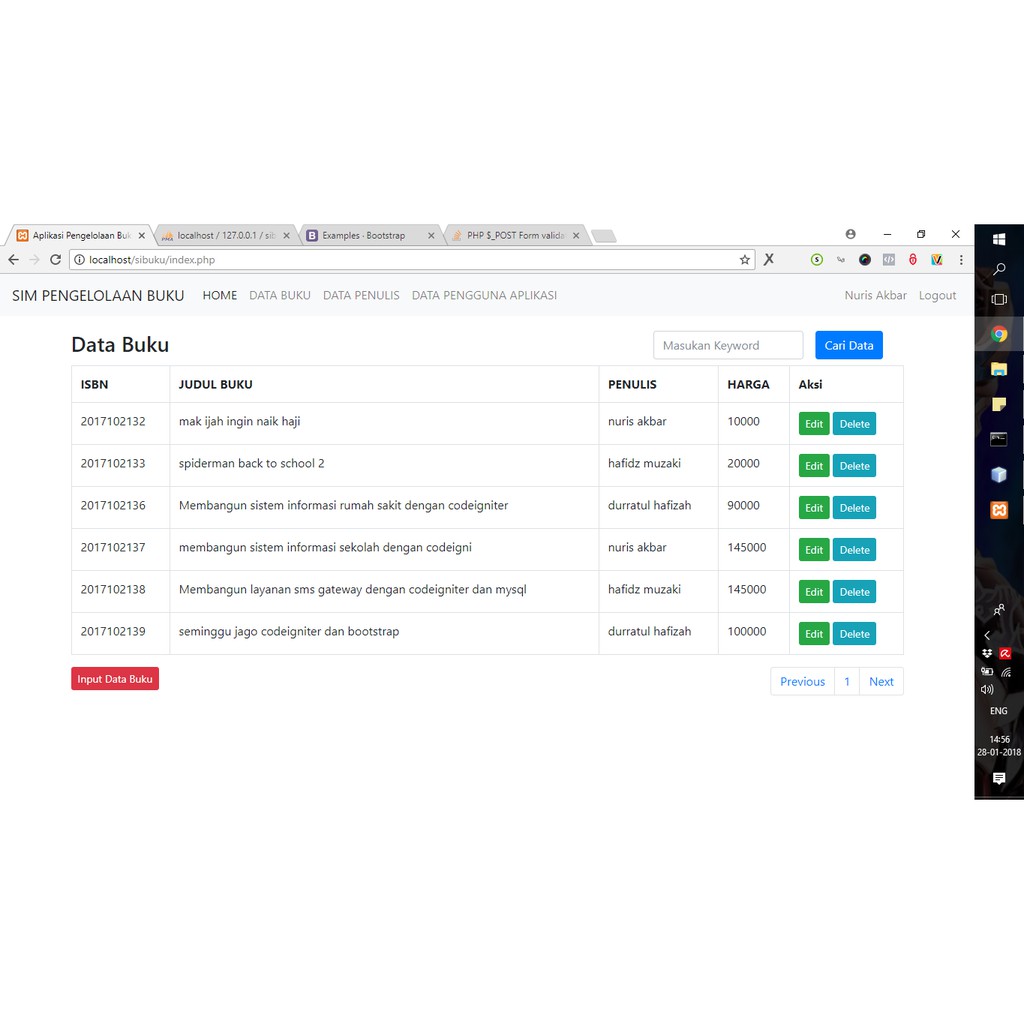Open File Explorer from the taskbar

(x=999, y=370)
